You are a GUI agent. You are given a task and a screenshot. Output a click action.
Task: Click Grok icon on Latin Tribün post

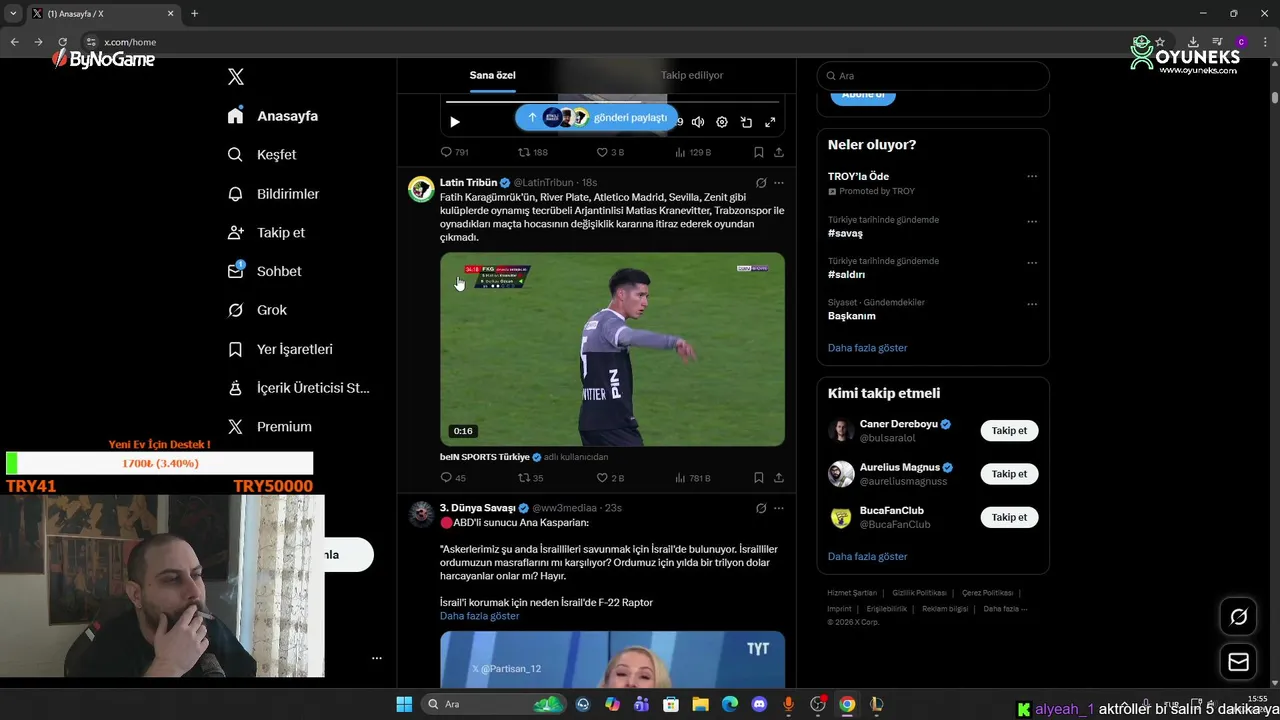coord(761,183)
